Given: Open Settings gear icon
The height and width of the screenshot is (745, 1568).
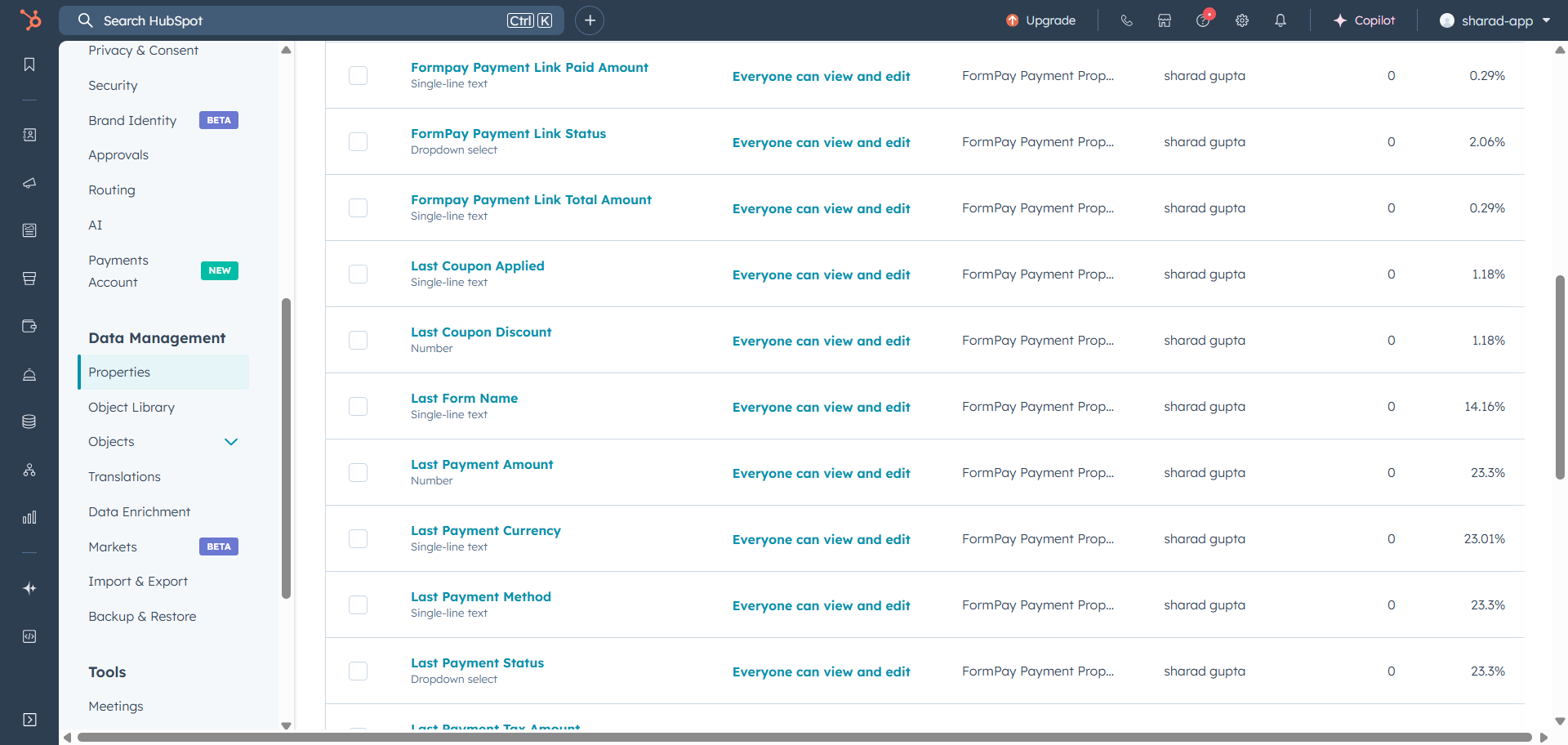Looking at the screenshot, I should 1242,20.
